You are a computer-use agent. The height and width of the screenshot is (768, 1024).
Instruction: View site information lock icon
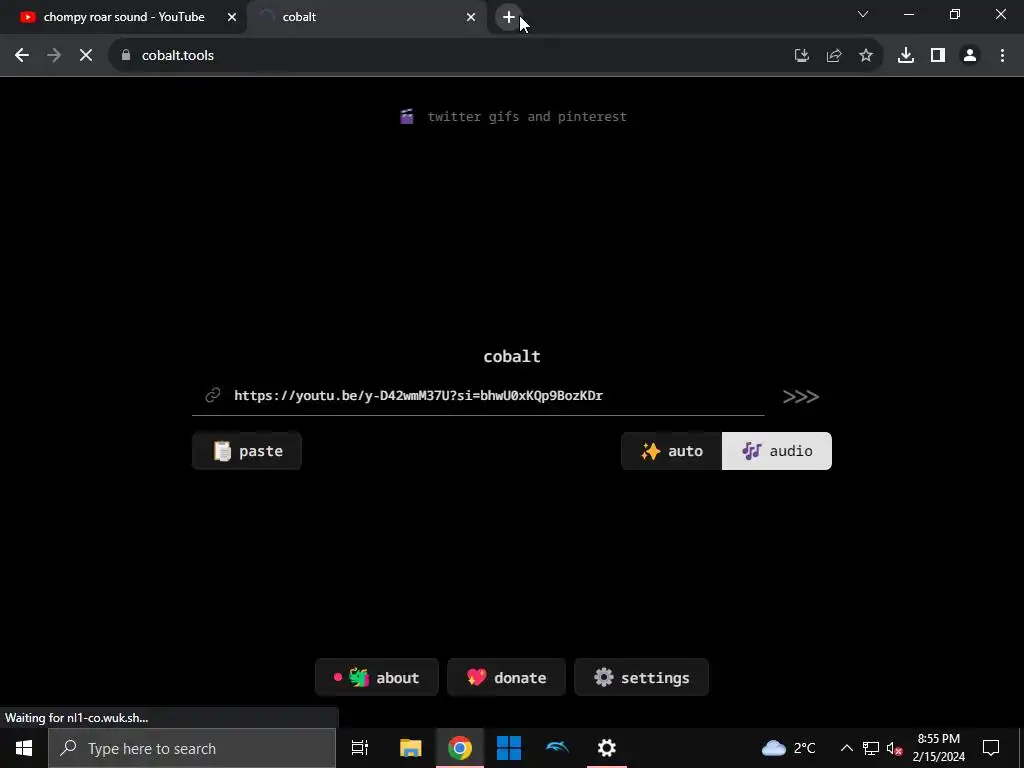click(126, 56)
